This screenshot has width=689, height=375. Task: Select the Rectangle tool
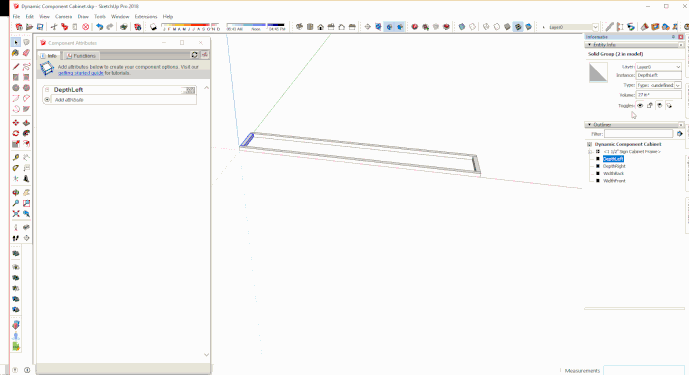16,77
